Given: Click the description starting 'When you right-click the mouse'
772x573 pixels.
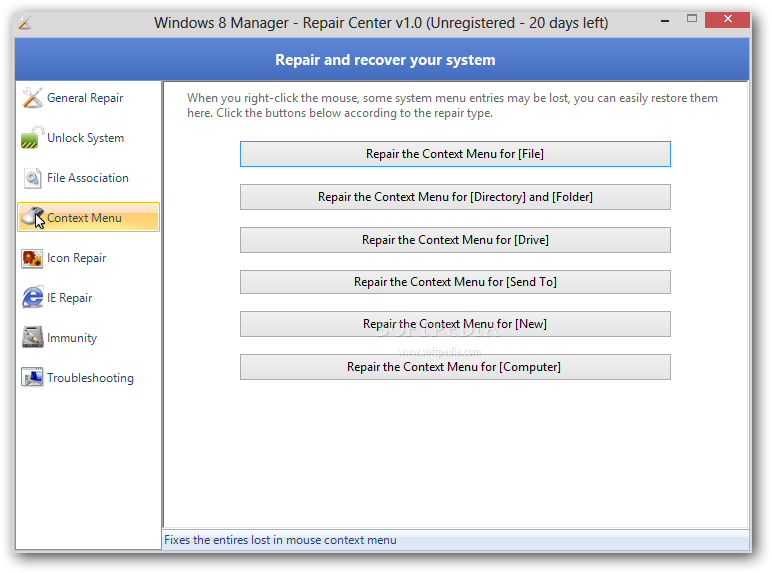Looking at the screenshot, I should tap(452, 105).
